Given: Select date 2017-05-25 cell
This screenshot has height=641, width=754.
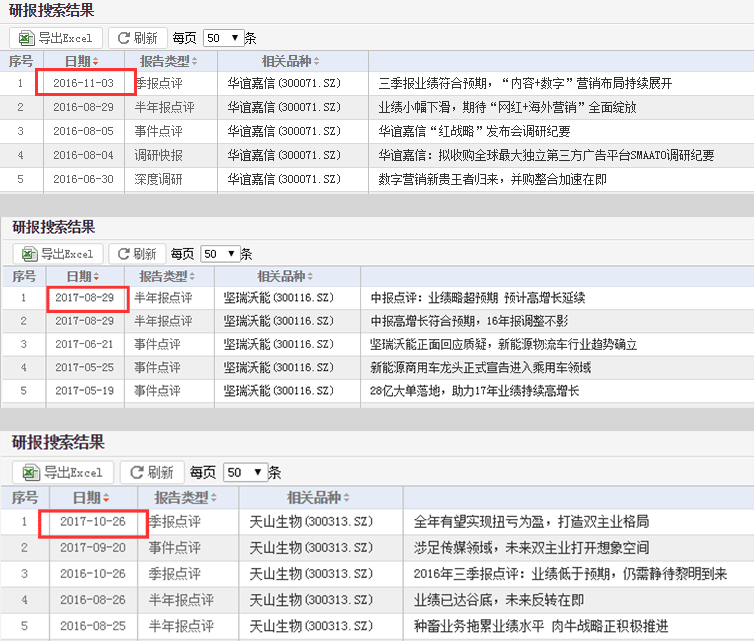Looking at the screenshot, I should (85, 367).
